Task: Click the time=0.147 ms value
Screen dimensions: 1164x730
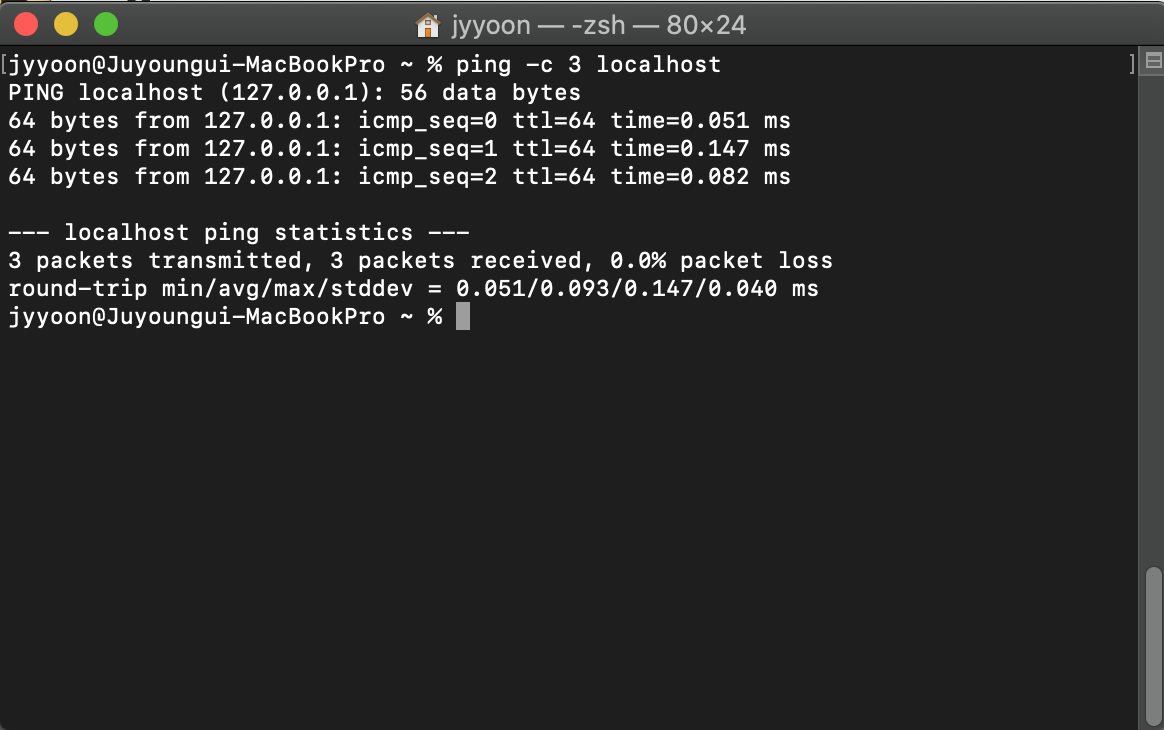Action: pyautogui.click(x=700, y=149)
